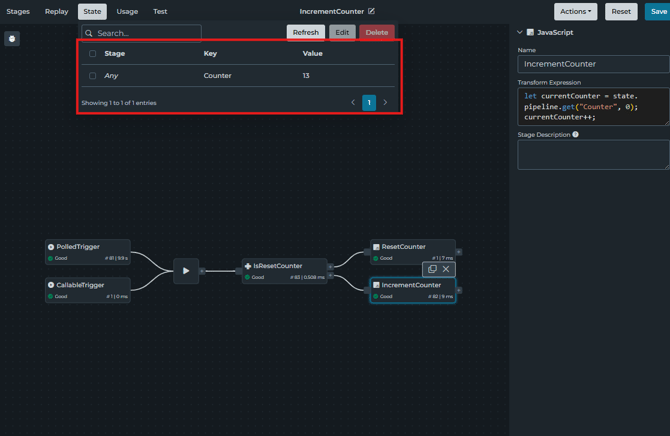The height and width of the screenshot is (436, 670).
Task: Sort by the Value column header
Action: [x=312, y=53]
